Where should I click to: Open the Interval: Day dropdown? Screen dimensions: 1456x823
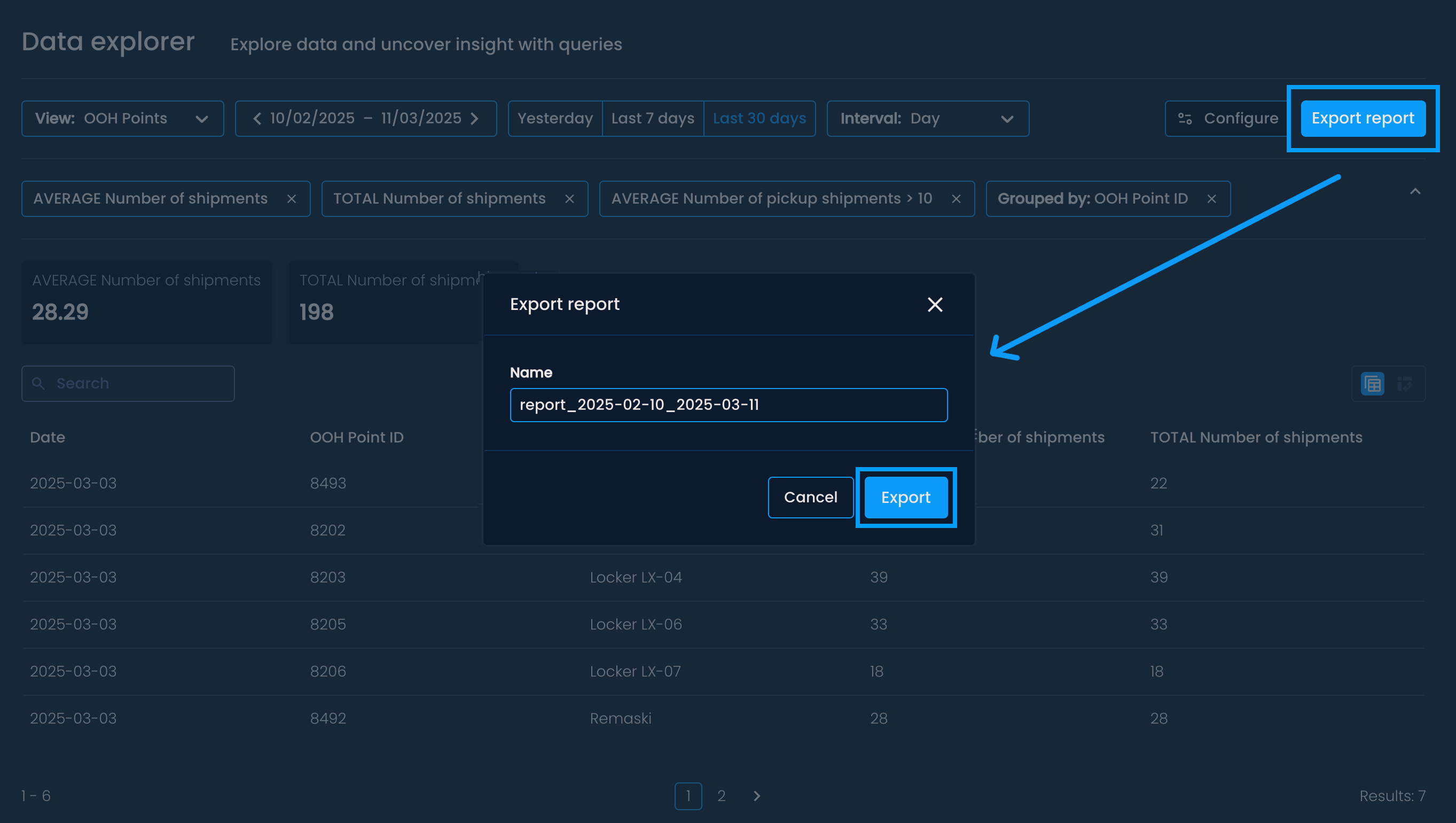click(x=927, y=118)
